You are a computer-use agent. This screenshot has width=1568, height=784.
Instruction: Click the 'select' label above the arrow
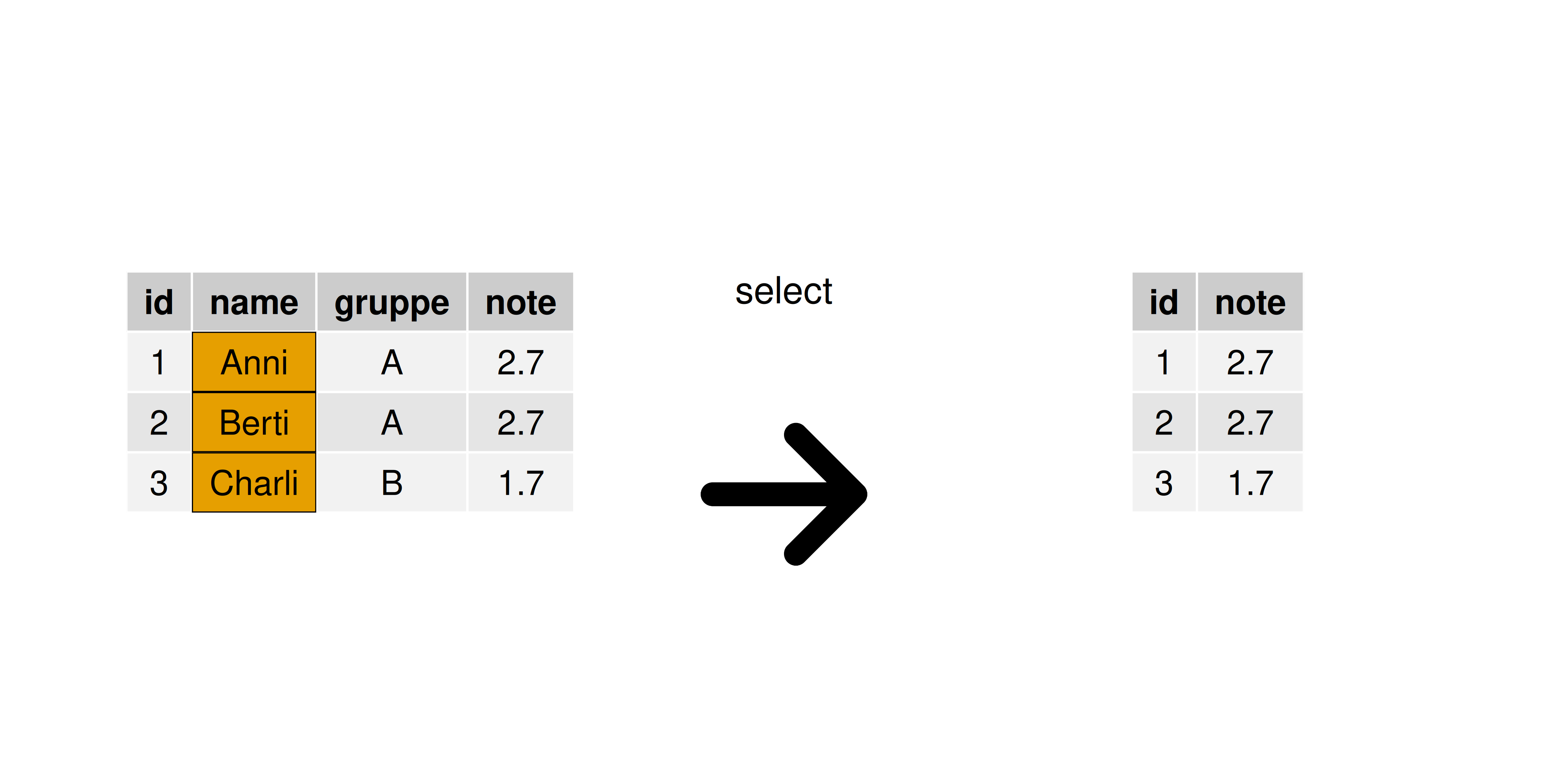point(783,292)
